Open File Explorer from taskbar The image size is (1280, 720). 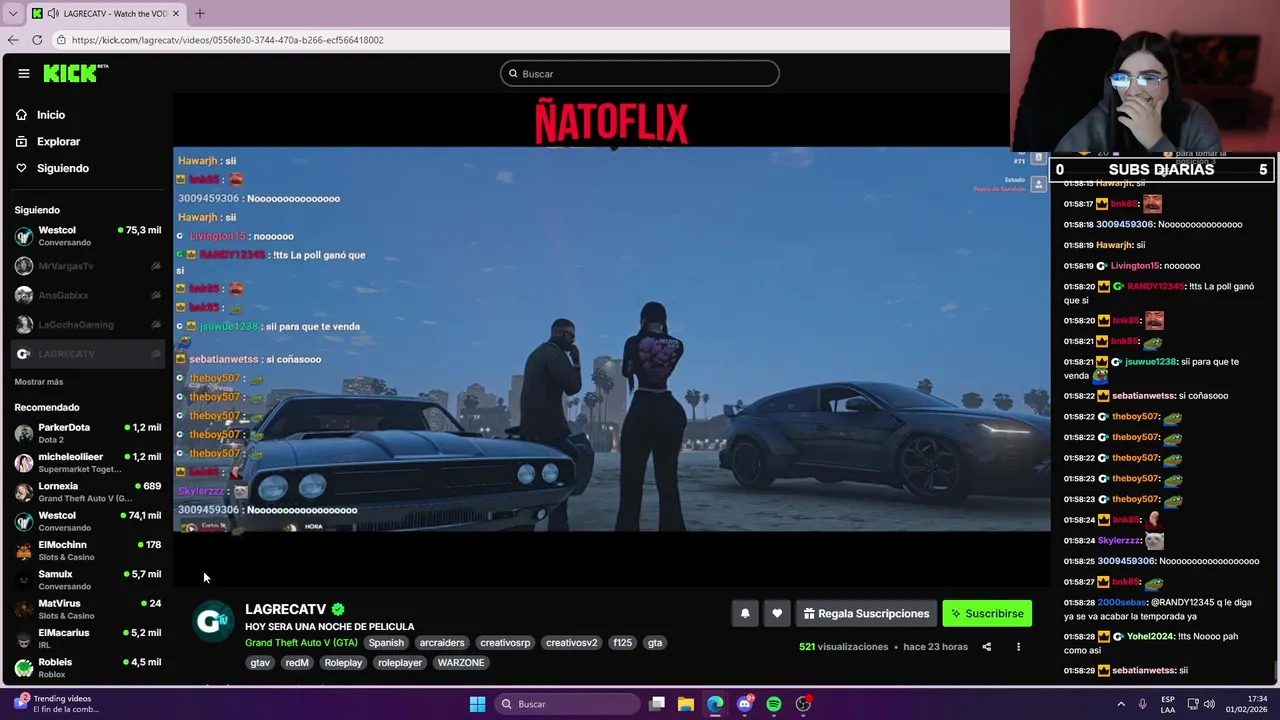pyautogui.click(x=686, y=704)
